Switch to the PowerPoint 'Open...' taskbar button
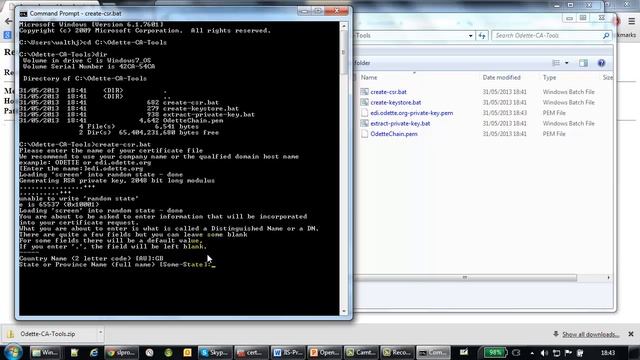This screenshot has width=640, height=360. pyautogui.click(x=324, y=352)
